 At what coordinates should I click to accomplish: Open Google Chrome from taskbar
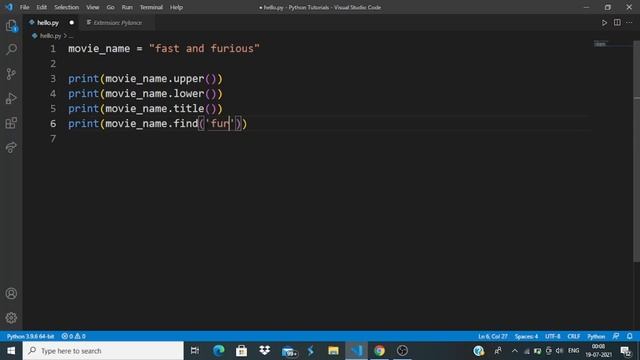(379, 351)
